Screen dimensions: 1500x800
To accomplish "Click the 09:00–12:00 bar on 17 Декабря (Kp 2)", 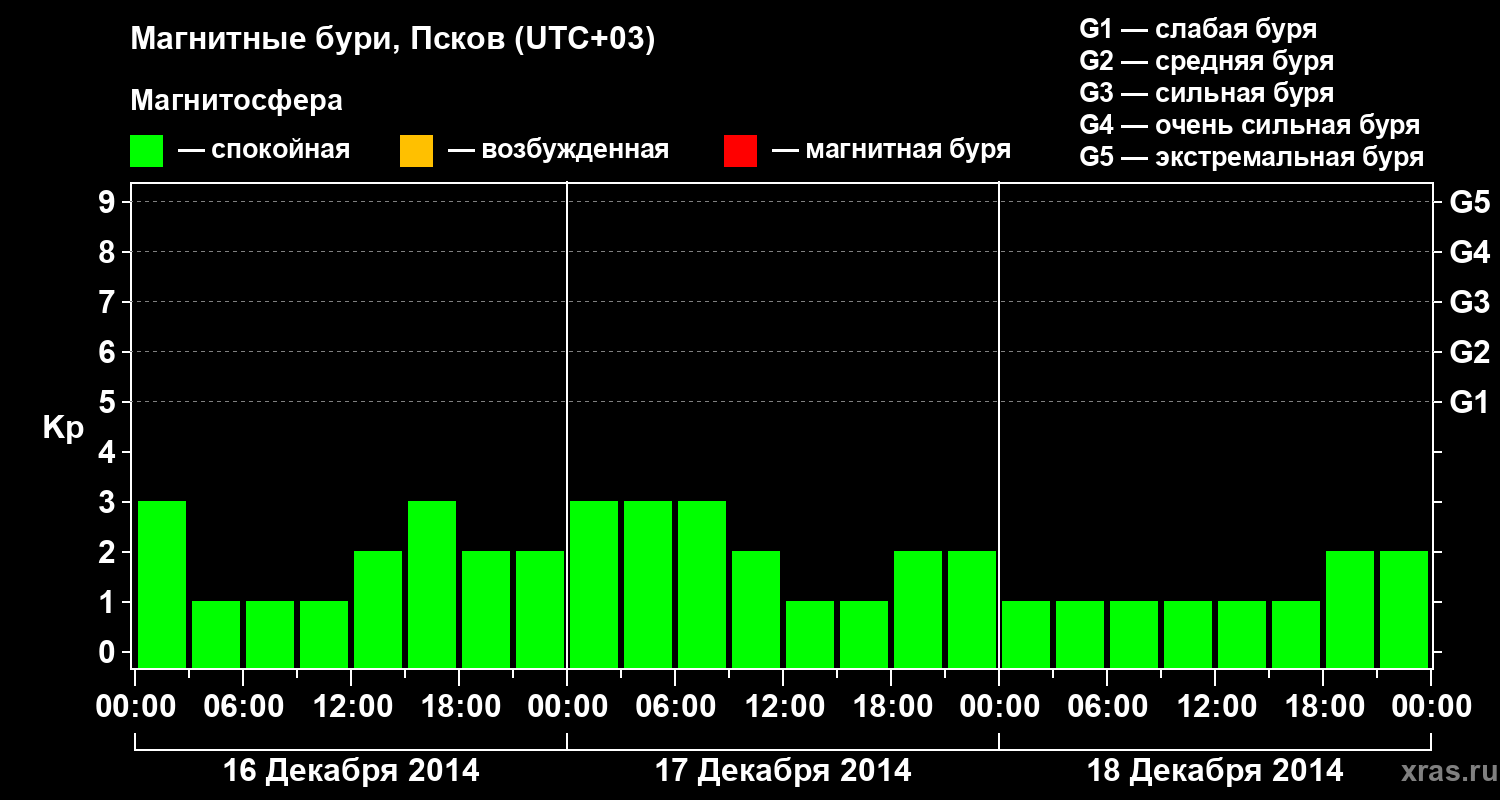I will click(x=756, y=609).
